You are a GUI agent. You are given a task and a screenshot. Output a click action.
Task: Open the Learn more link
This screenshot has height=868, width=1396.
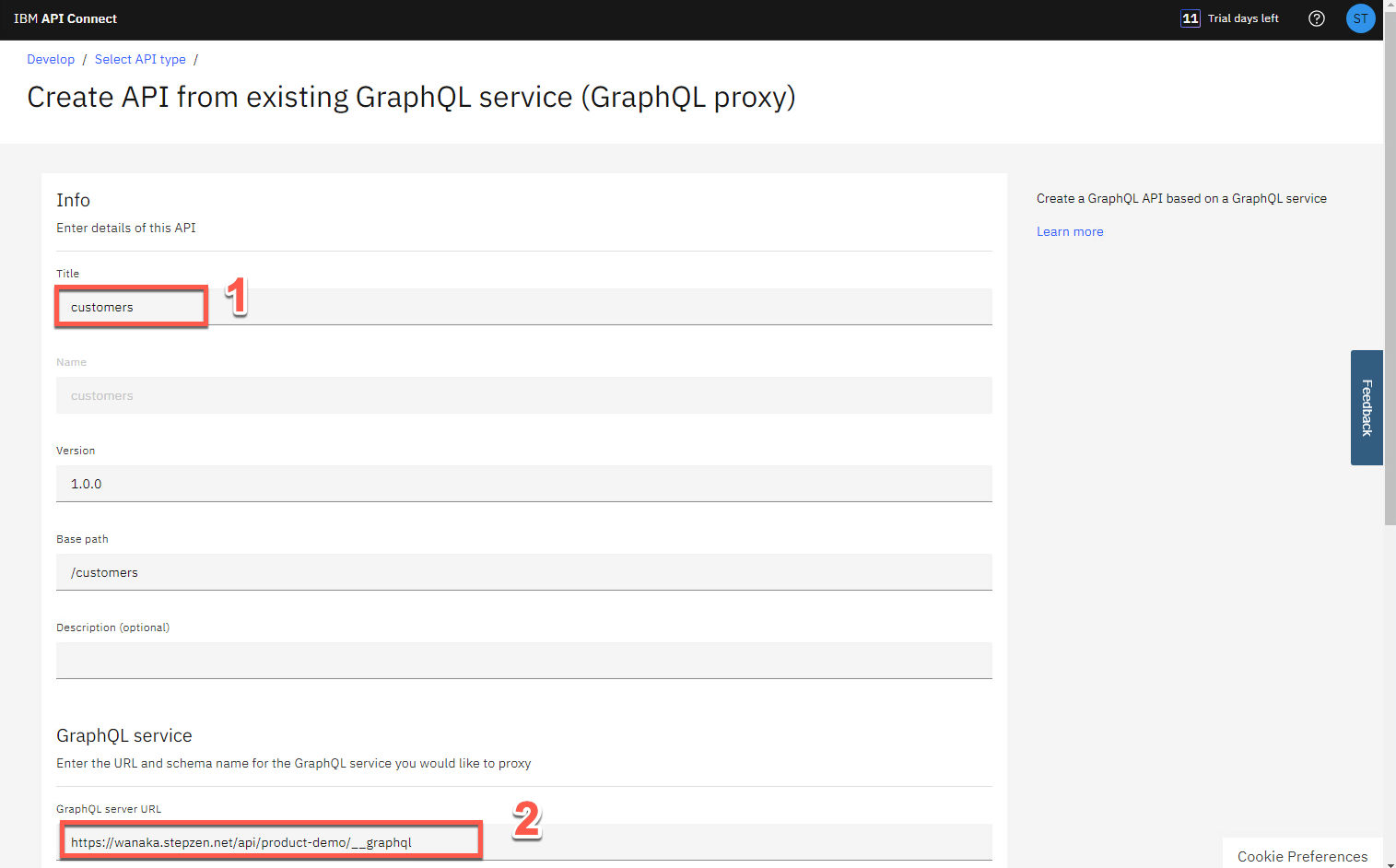[1070, 231]
